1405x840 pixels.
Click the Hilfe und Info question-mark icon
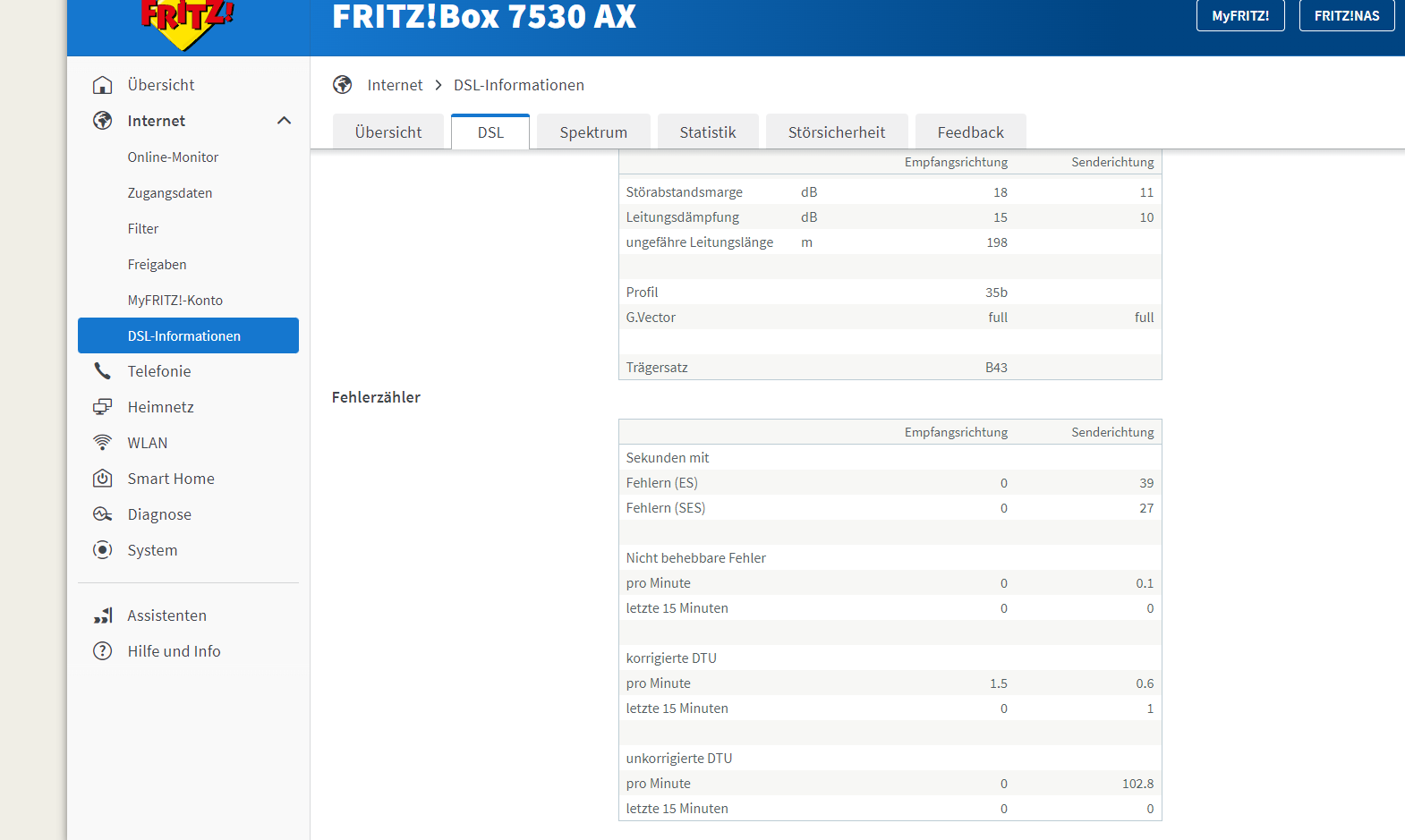(x=103, y=651)
